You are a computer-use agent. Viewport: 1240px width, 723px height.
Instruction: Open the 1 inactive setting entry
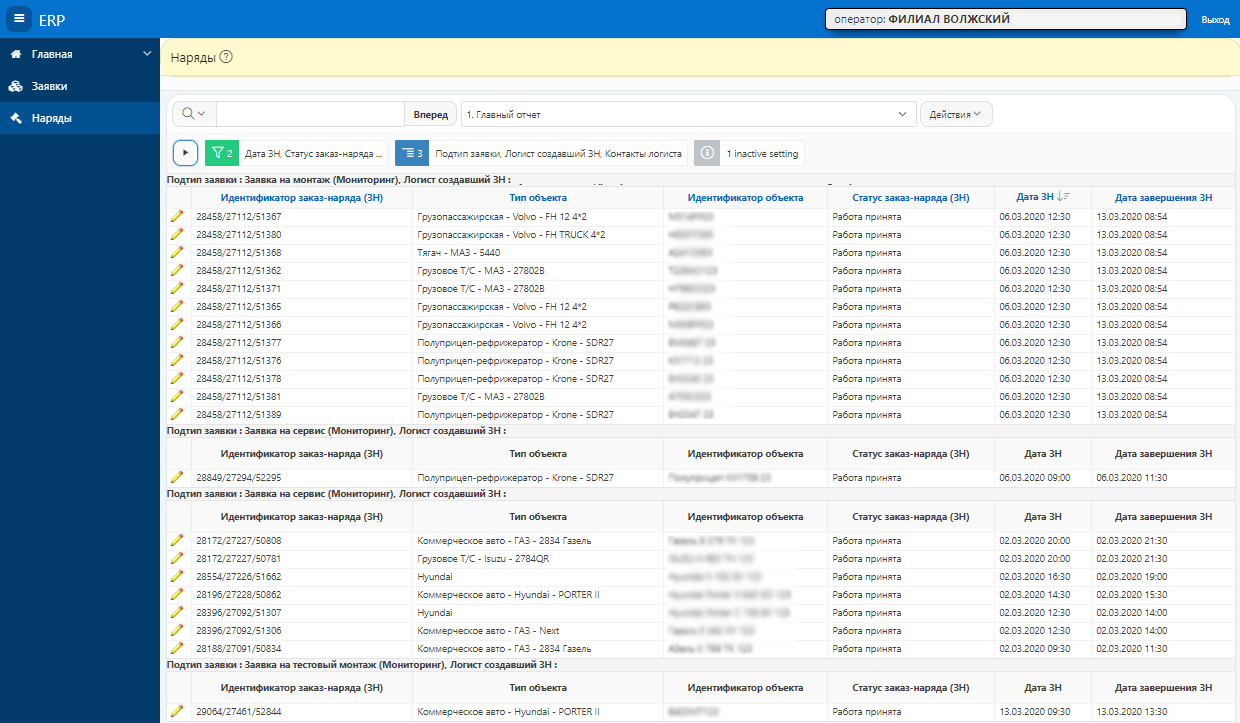(762, 154)
